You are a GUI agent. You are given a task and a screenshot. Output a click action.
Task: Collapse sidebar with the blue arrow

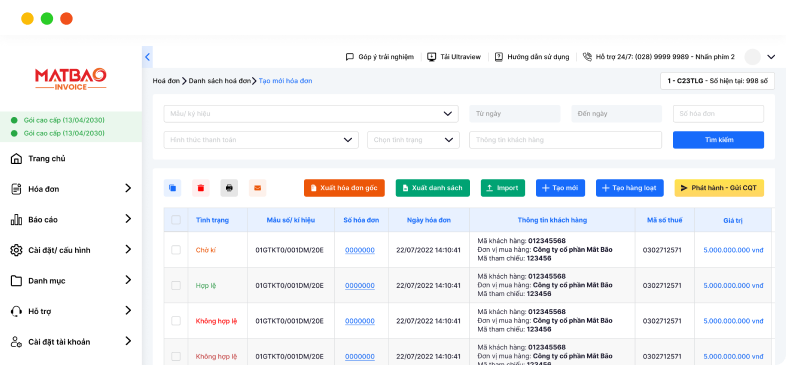click(147, 57)
